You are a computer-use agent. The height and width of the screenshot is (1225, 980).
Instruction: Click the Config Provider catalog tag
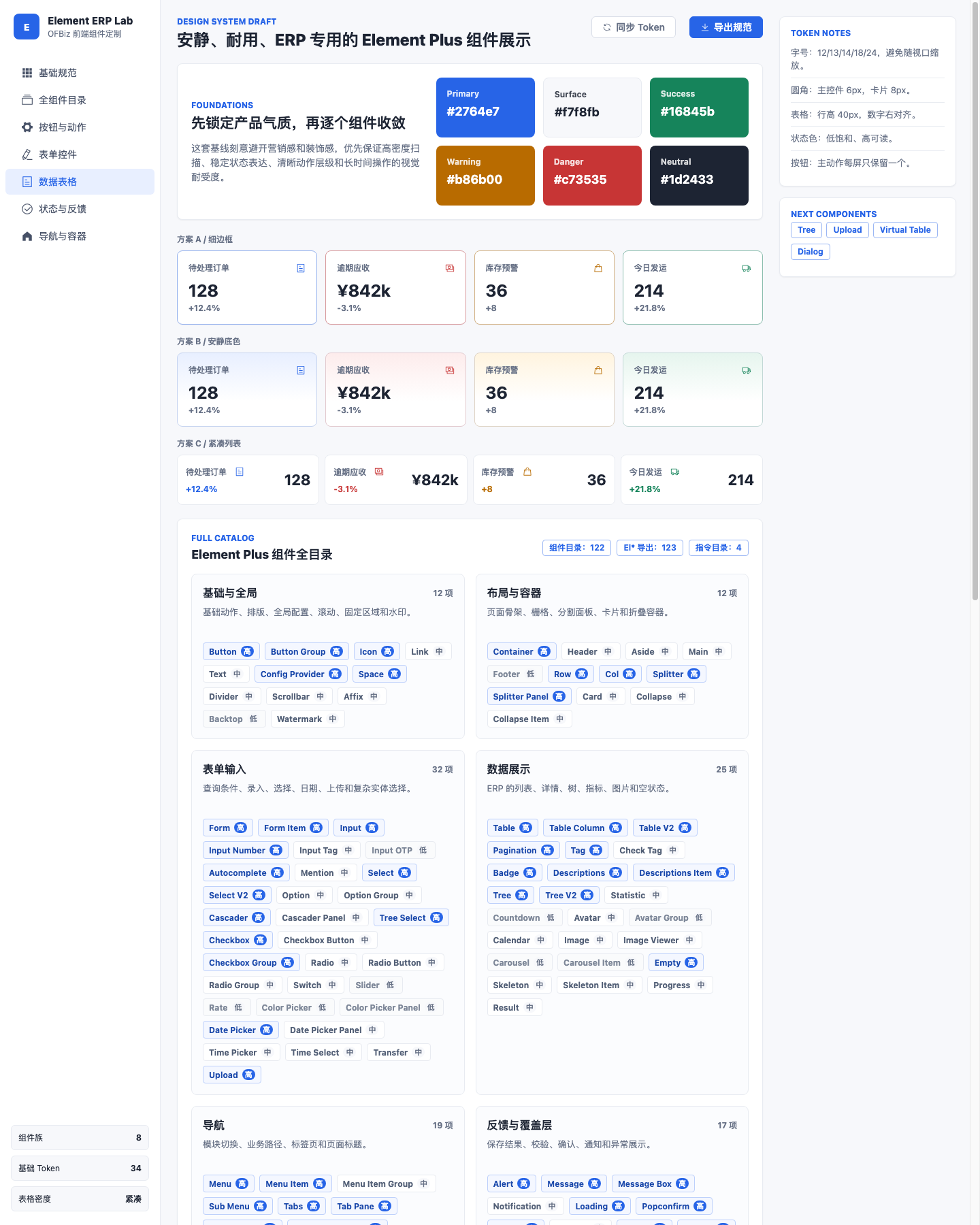pyautogui.click(x=301, y=674)
